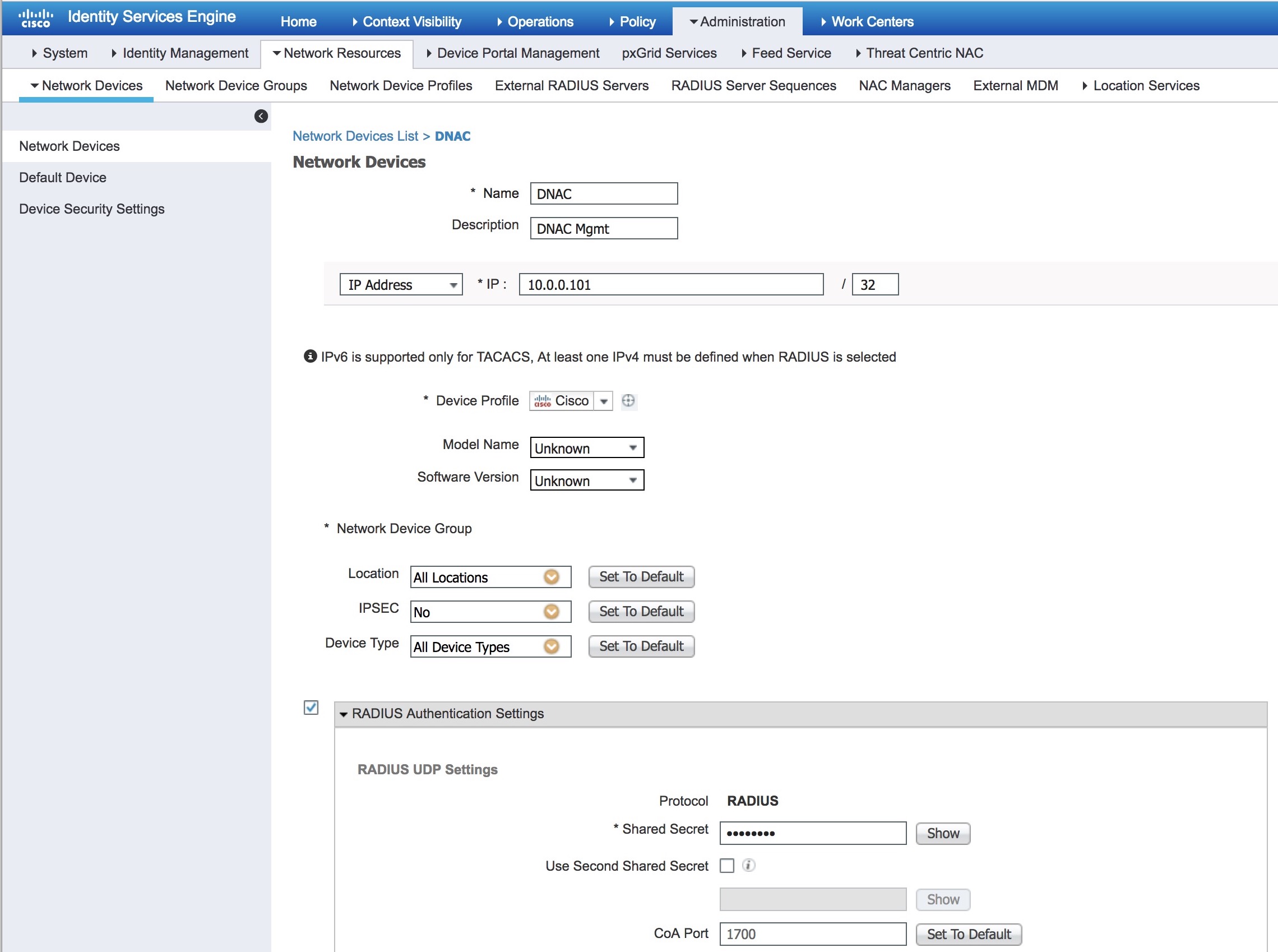Screen dimensions: 1278x952
Task: Select pxGrid Services
Action: point(669,53)
